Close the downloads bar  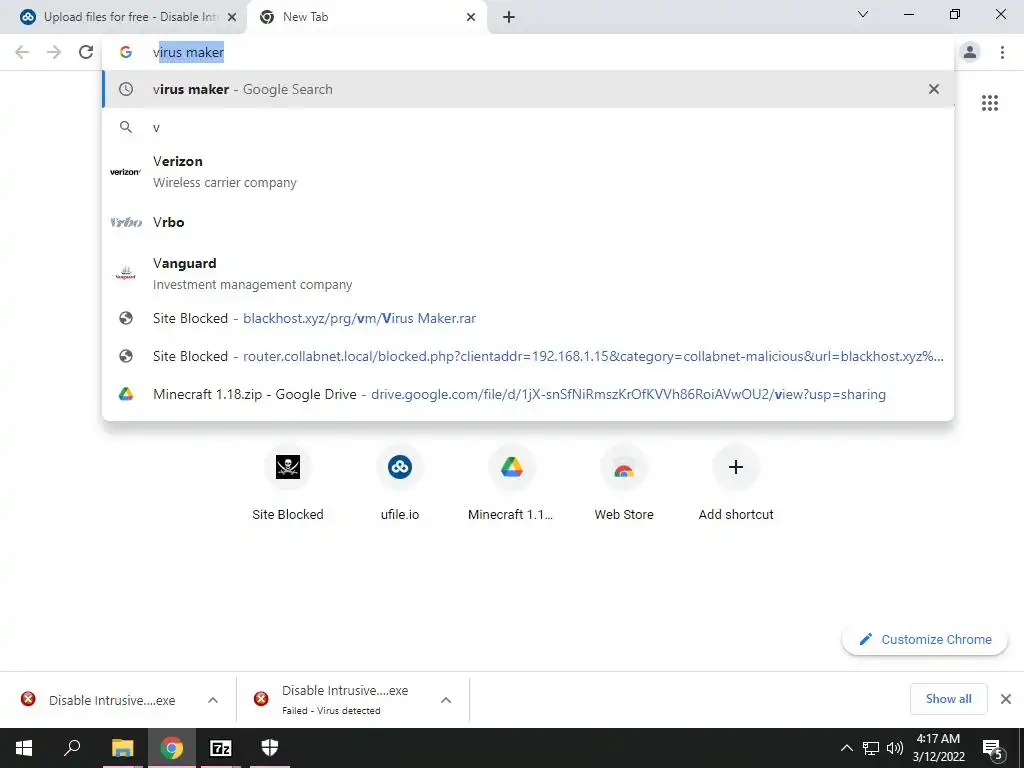point(1006,699)
